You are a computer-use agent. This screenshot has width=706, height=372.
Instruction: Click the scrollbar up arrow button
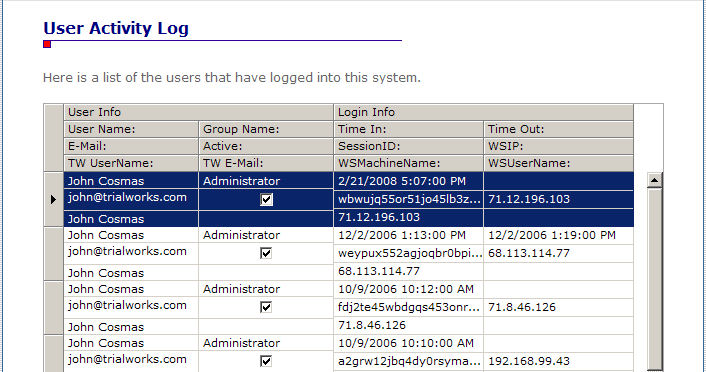pos(654,180)
